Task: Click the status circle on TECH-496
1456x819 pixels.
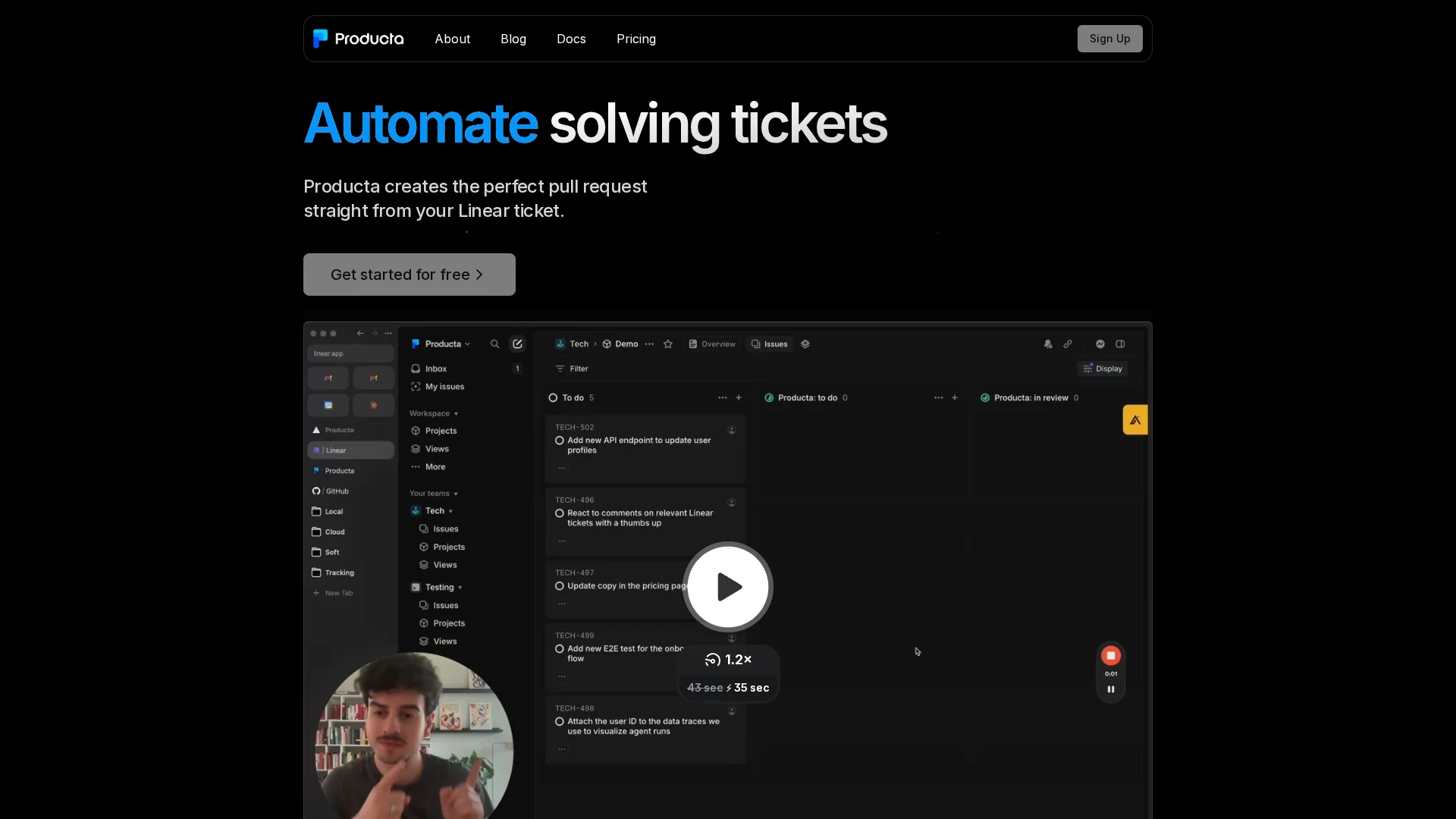Action: (560, 513)
